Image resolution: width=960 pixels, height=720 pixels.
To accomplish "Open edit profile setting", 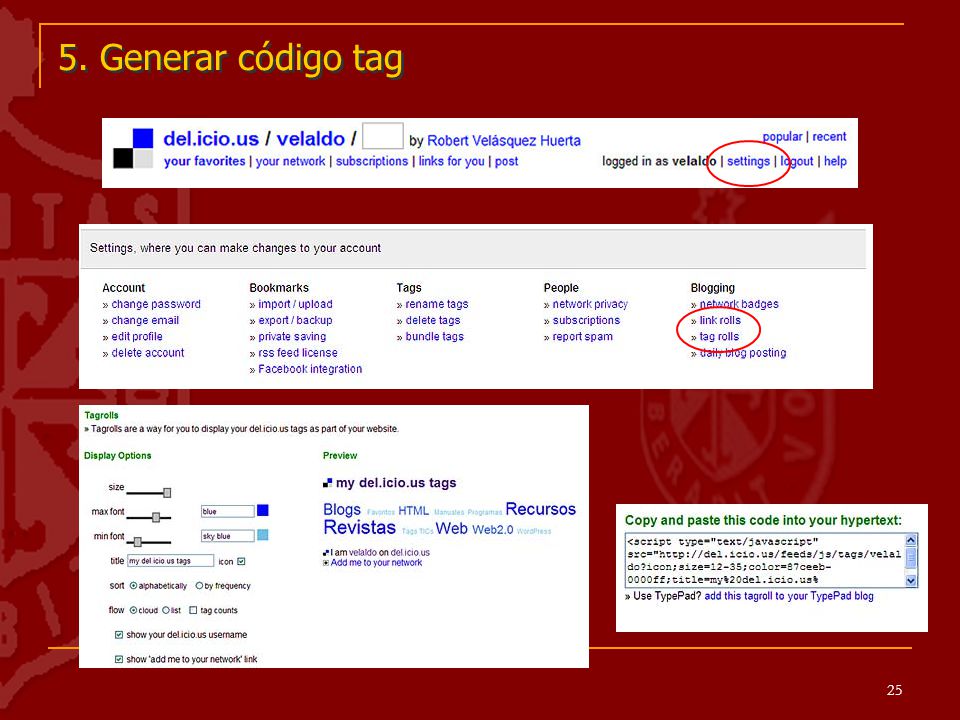I will [x=137, y=337].
